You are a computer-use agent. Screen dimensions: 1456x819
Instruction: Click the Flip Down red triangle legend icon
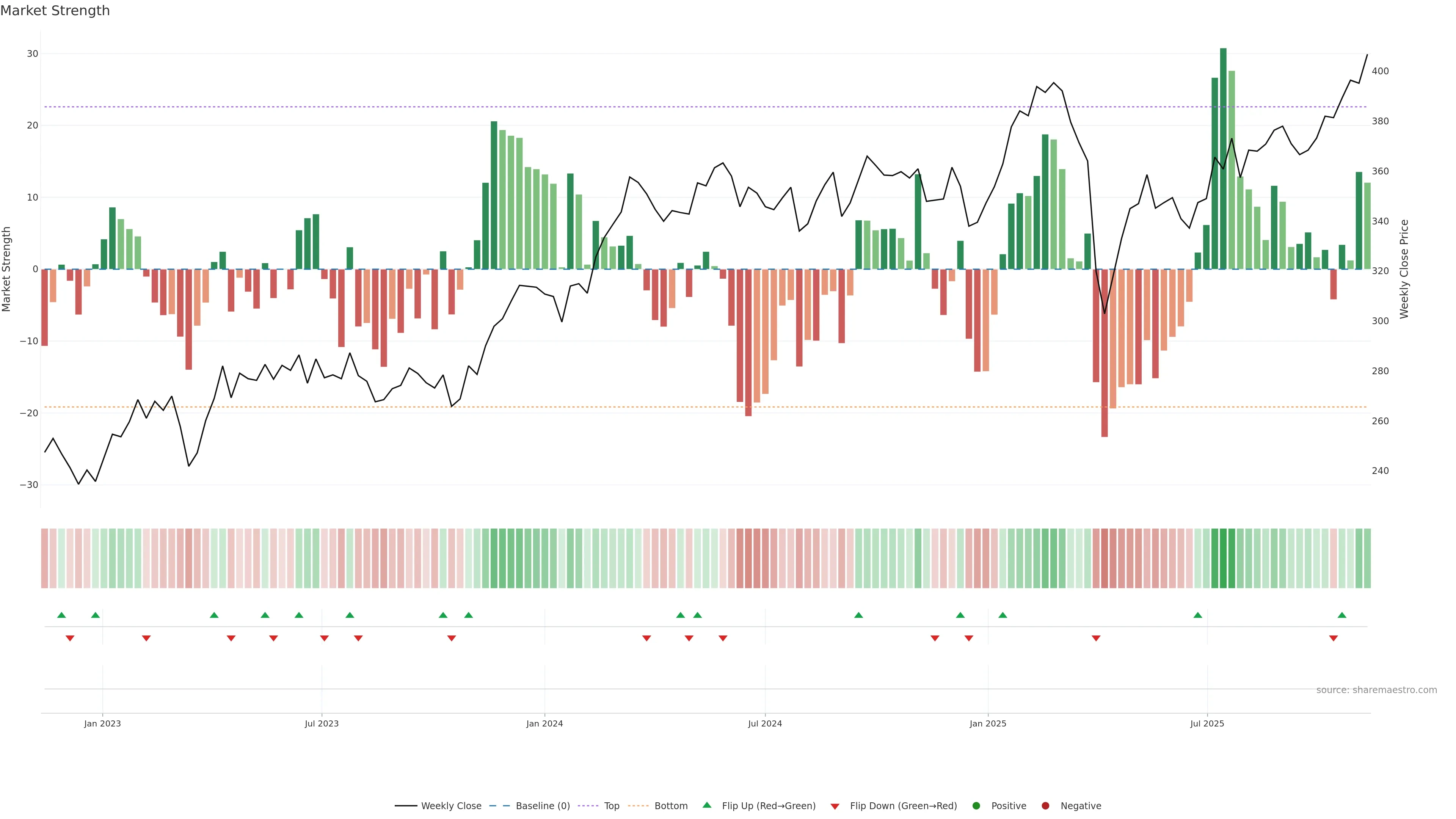[x=834, y=806]
